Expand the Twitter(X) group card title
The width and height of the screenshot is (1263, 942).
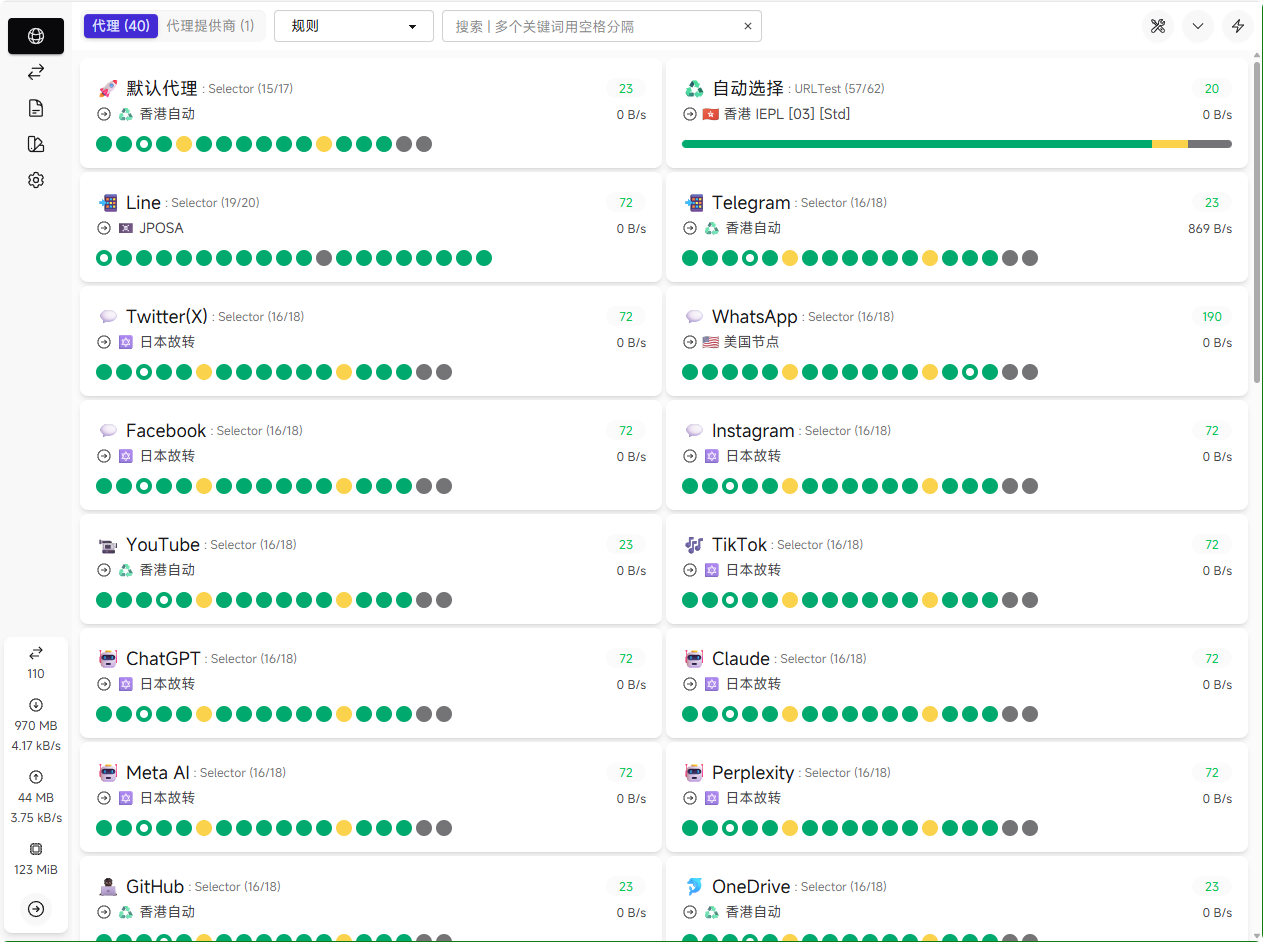[167, 317]
